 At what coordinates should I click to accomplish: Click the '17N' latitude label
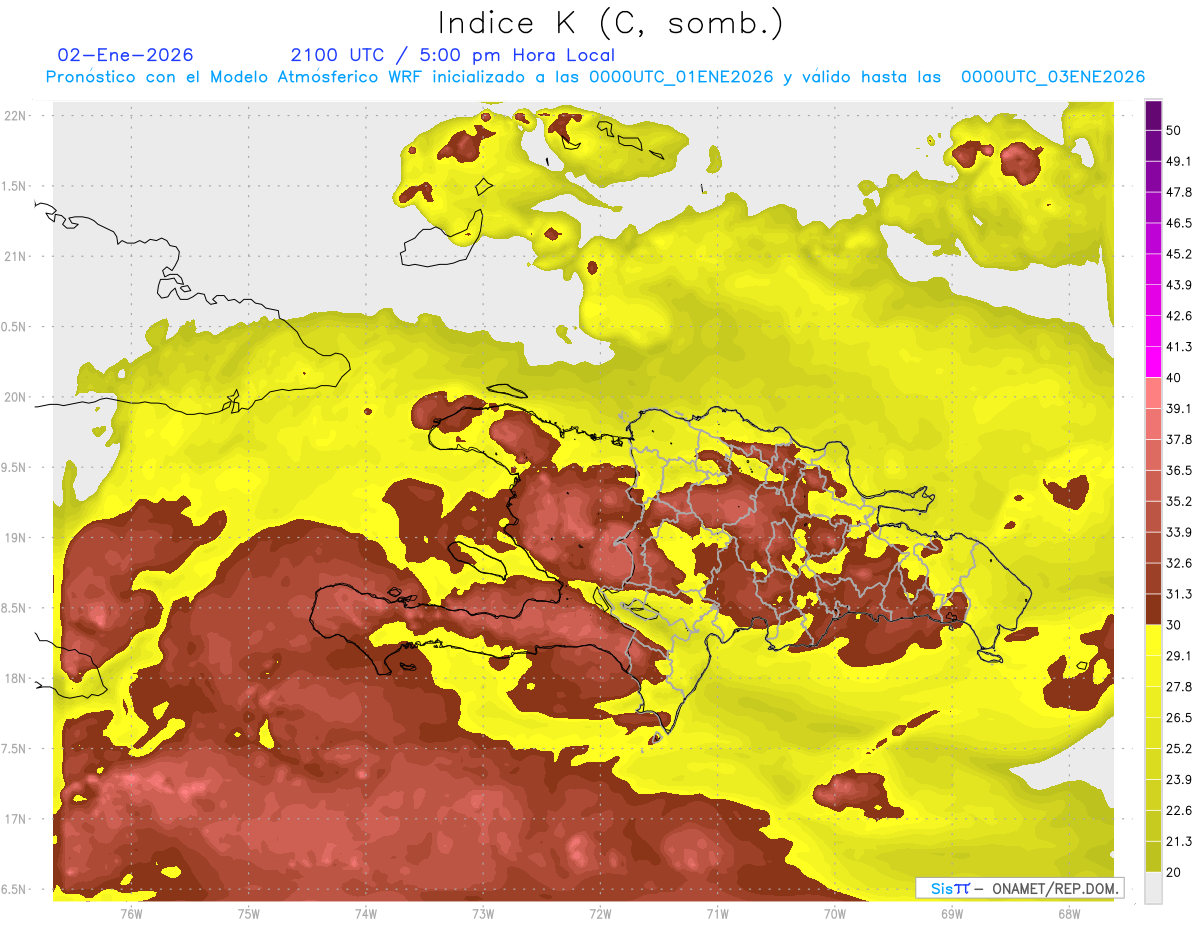pyautogui.click(x=16, y=819)
